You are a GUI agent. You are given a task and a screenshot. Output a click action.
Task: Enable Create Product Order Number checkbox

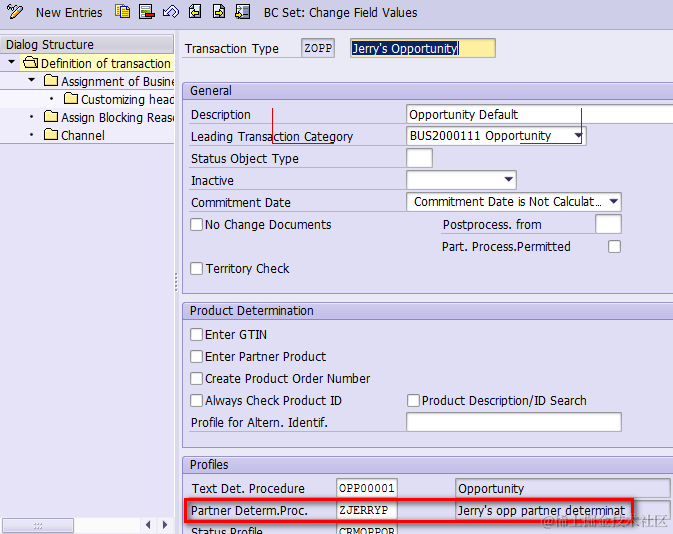(197, 378)
